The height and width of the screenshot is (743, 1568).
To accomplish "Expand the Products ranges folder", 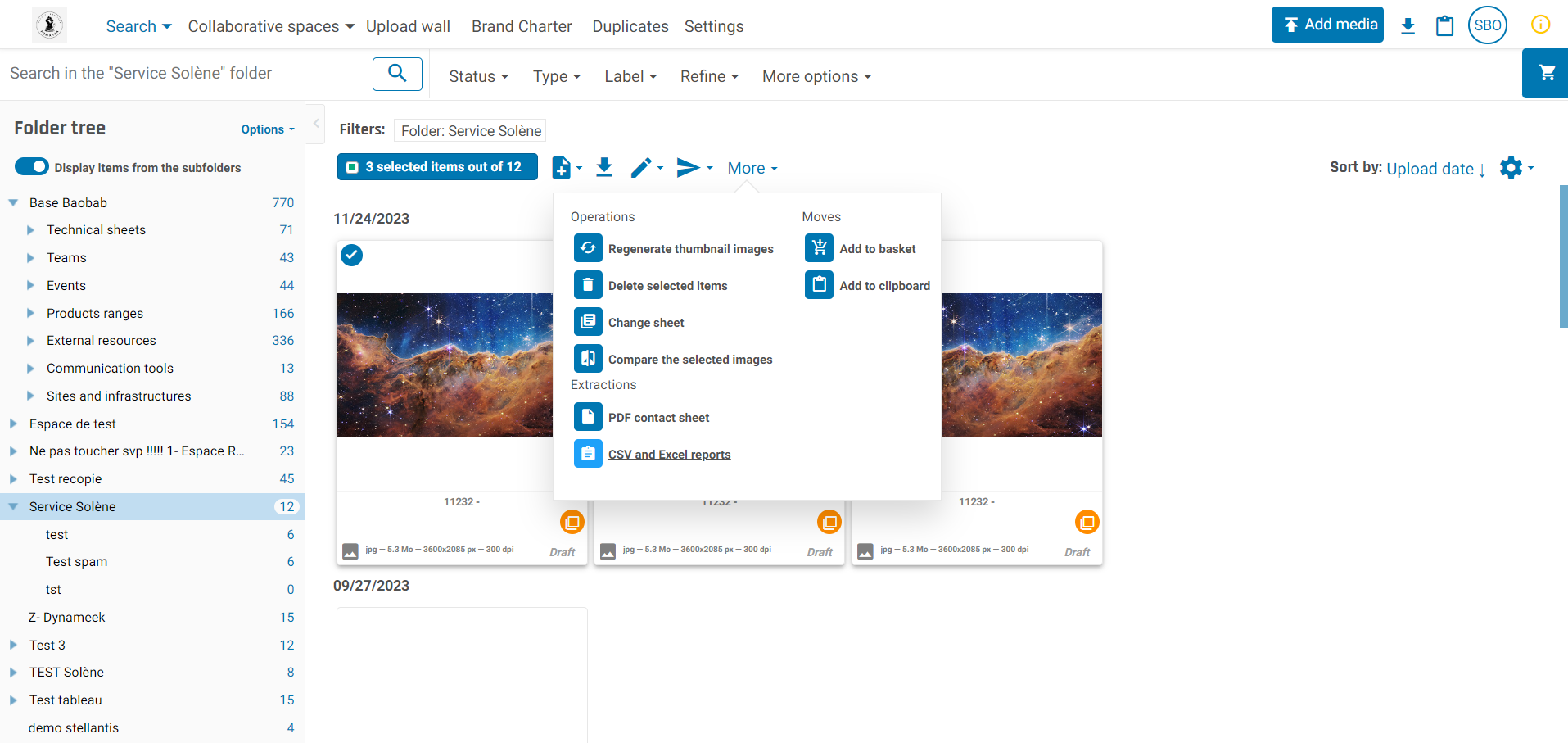I will 31,314.
